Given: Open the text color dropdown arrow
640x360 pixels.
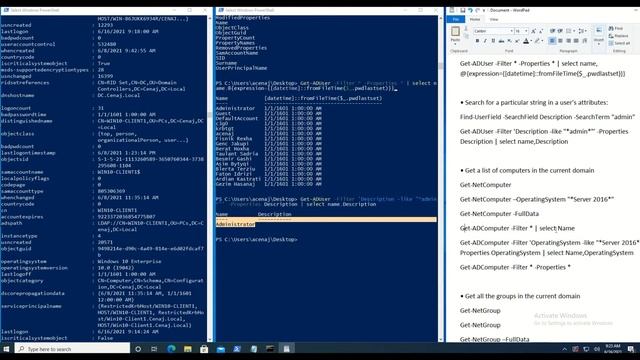Looking at the screenshot, I should [531, 41].
